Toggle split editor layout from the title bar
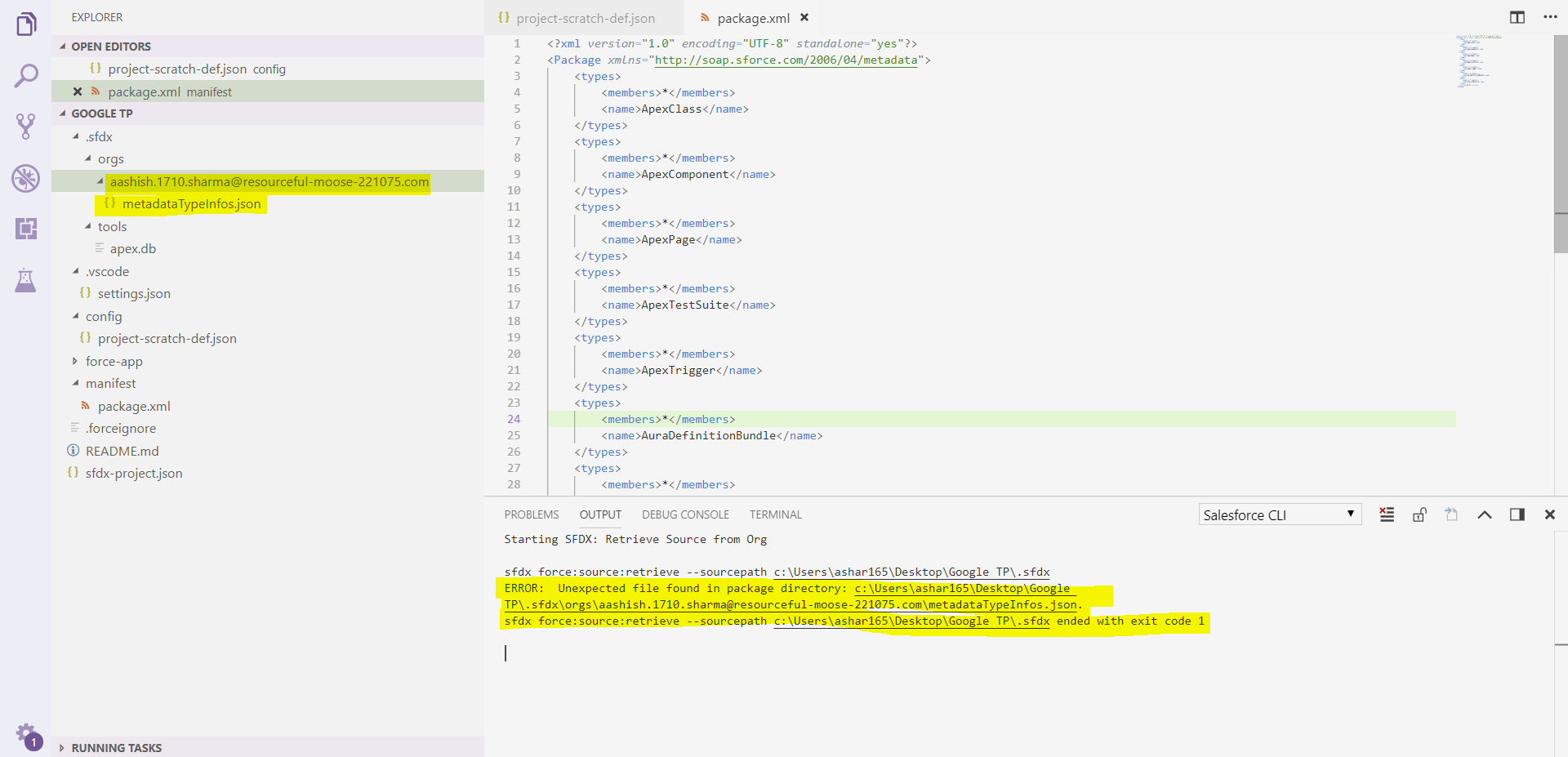Viewport: 1568px width, 757px height. click(x=1517, y=17)
